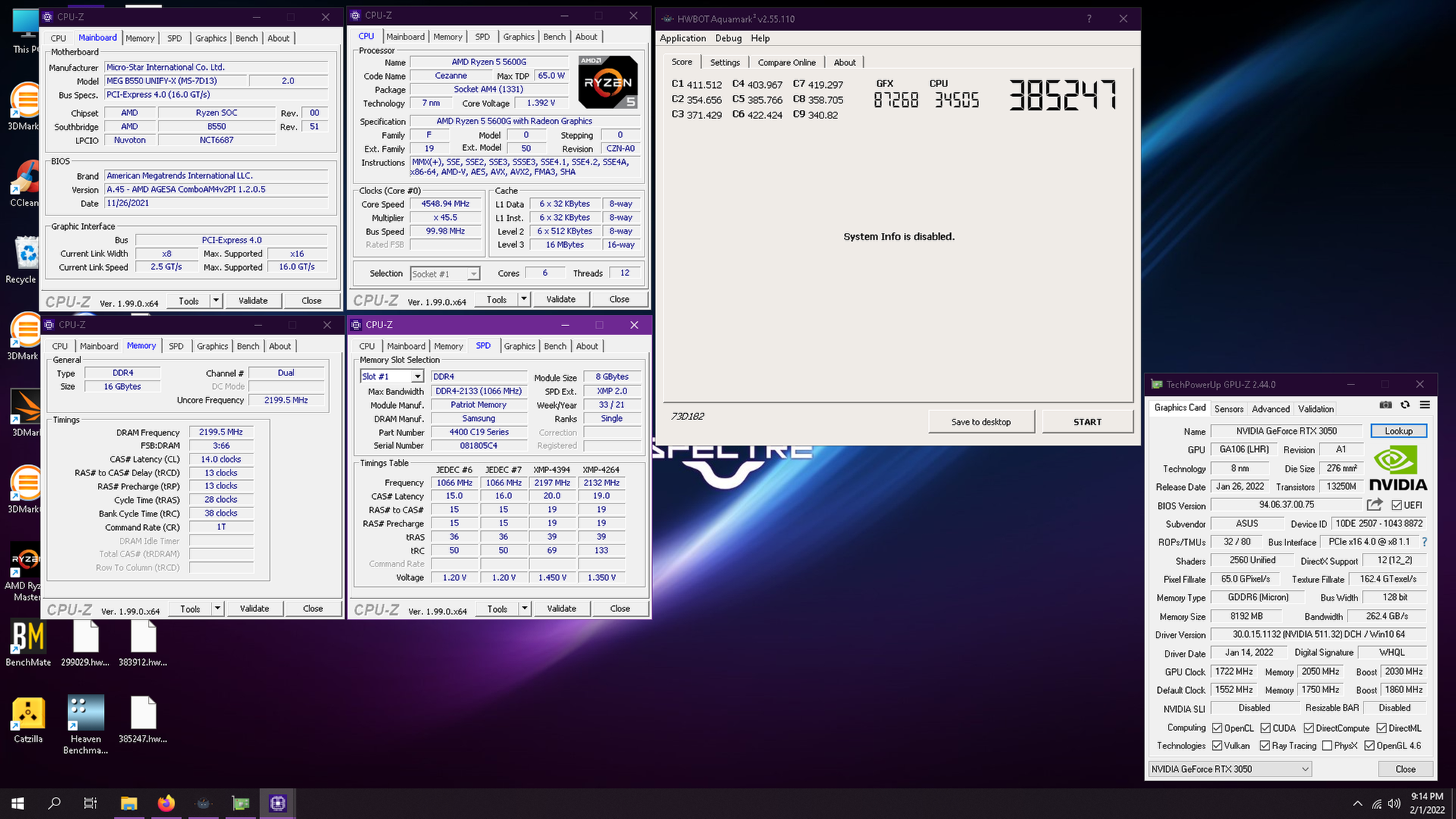
Task: Select the 383912.hw file on desktop
Action: pos(143,644)
